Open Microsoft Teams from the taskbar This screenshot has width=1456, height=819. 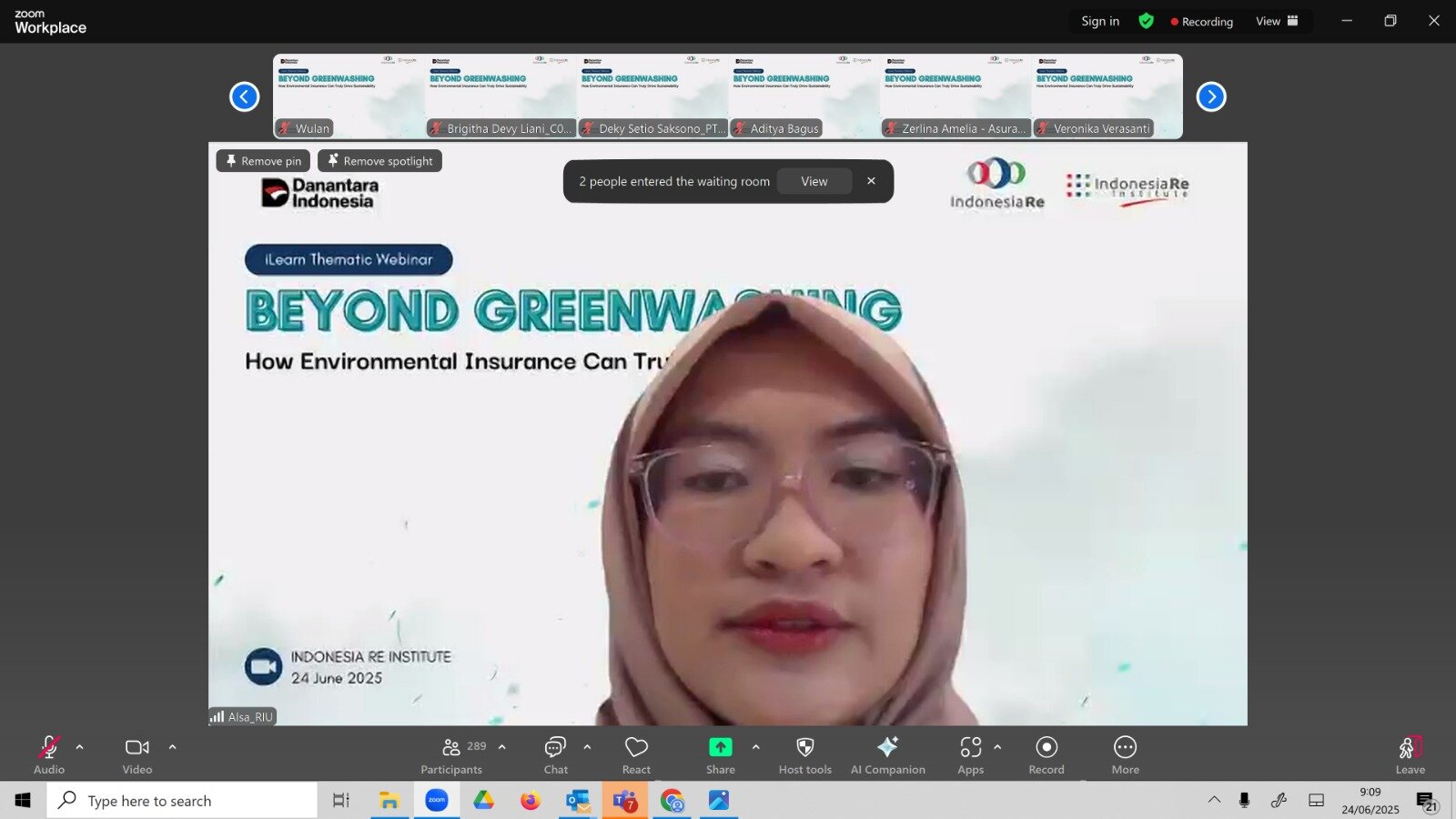[x=625, y=800]
